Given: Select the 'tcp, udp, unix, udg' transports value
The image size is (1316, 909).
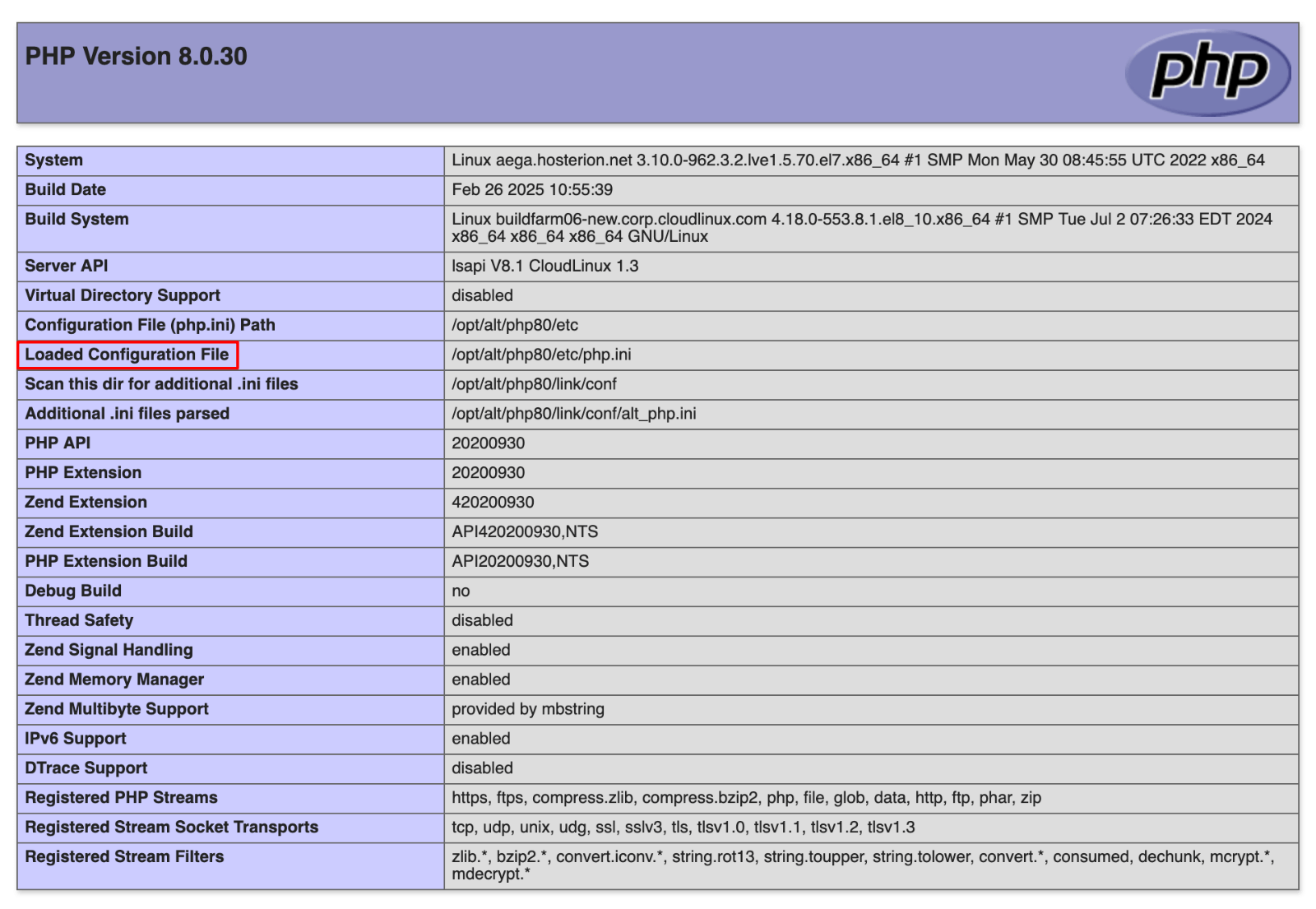Looking at the screenshot, I should [x=683, y=828].
